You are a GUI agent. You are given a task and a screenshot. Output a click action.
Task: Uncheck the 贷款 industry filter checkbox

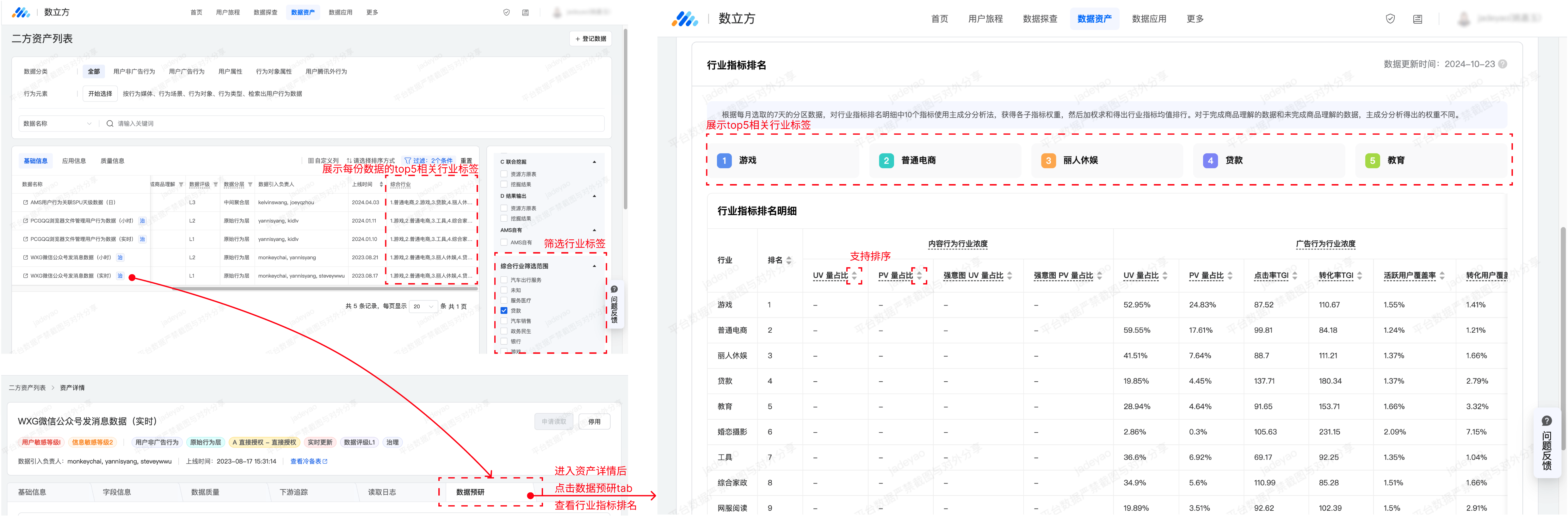pyautogui.click(x=504, y=311)
